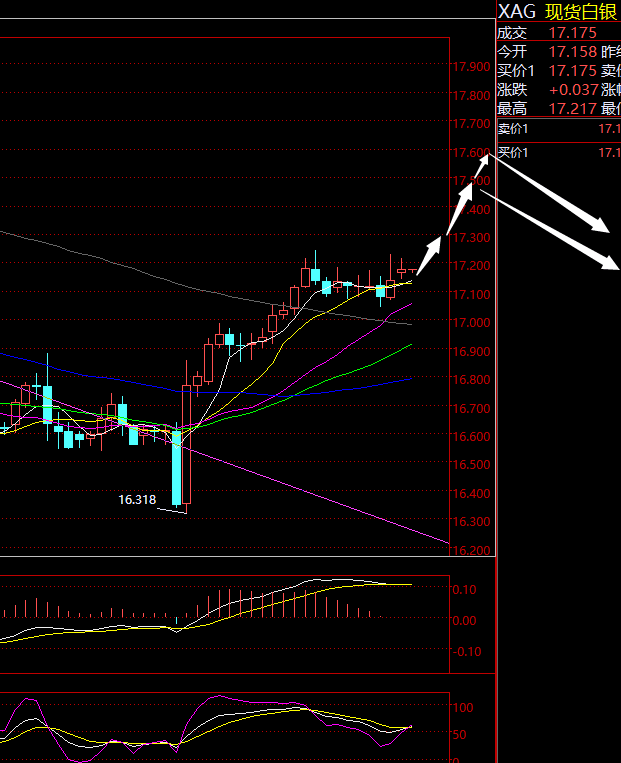Click the 17.700 price axis label

pos(471,124)
